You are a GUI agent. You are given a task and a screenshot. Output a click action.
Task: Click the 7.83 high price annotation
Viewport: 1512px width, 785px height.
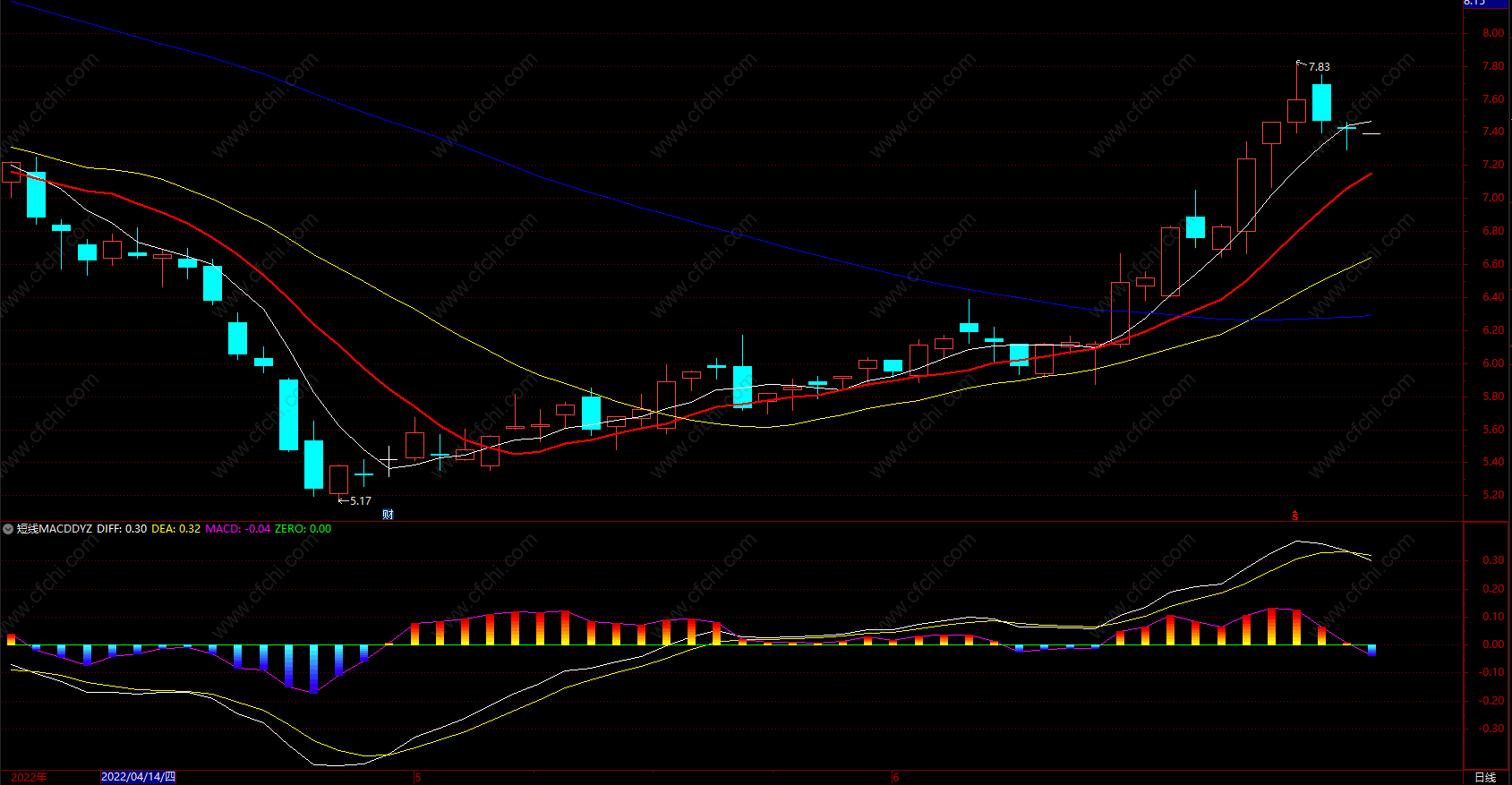[x=1319, y=67]
